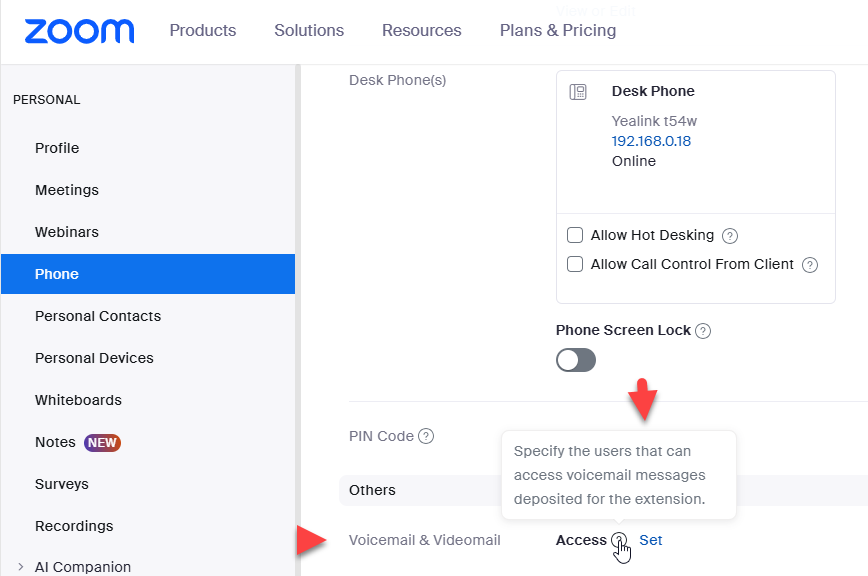Click the Set link for voicemail access
This screenshot has width=868, height=576.
coord(651,540)
